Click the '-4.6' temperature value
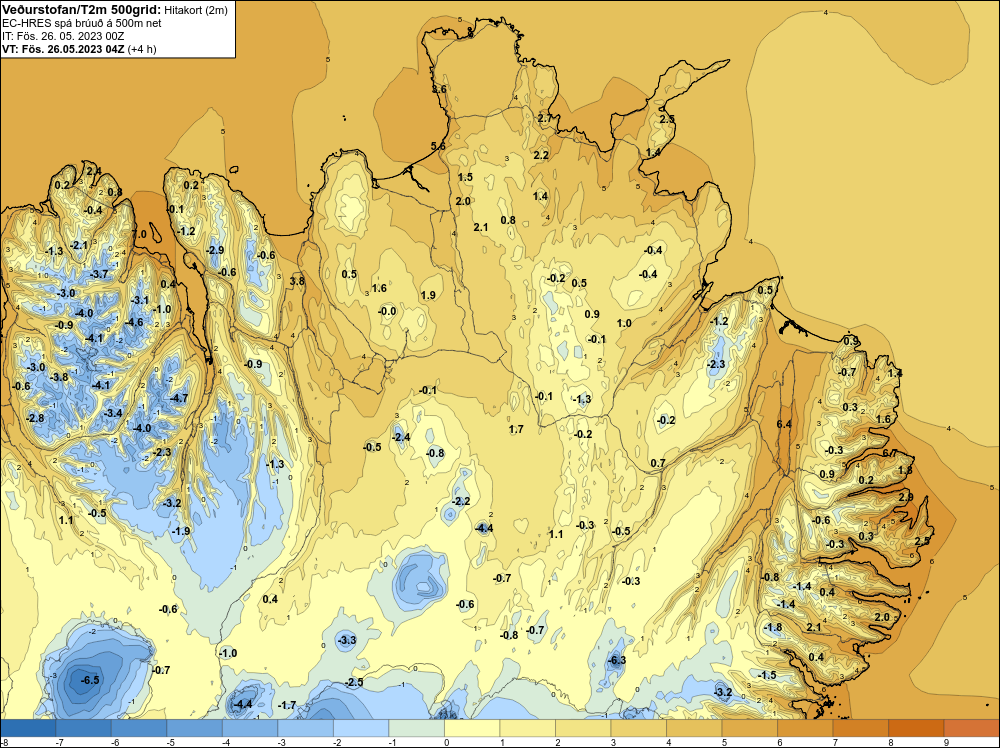This screenshot has height=748, width=1000. pyautogui.click(x=134, y=322)
